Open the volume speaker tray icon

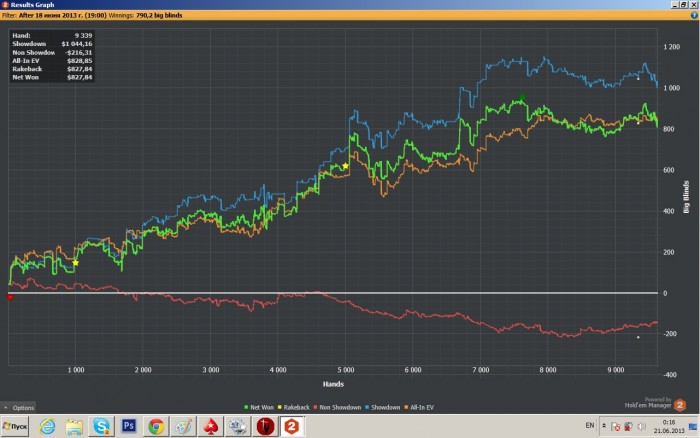642,426
